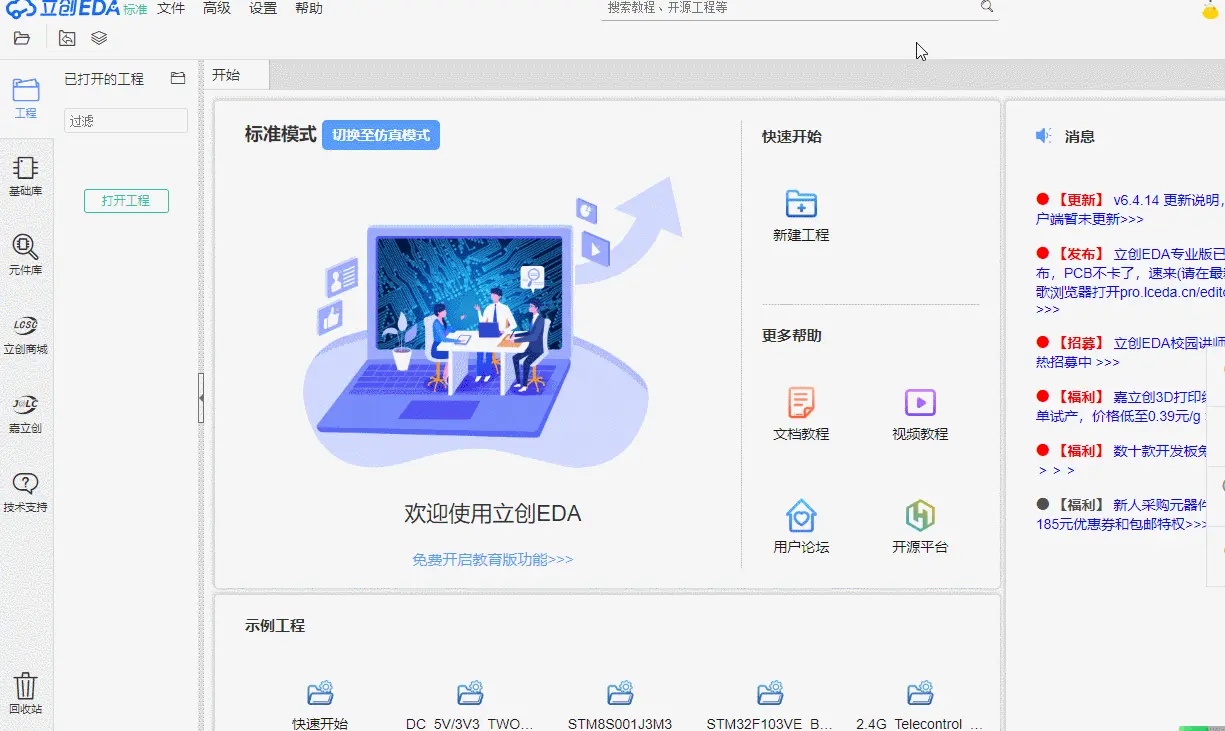Click the search magnifier icon
This screenshot has width=1225, height=731.
click(987, 7)
